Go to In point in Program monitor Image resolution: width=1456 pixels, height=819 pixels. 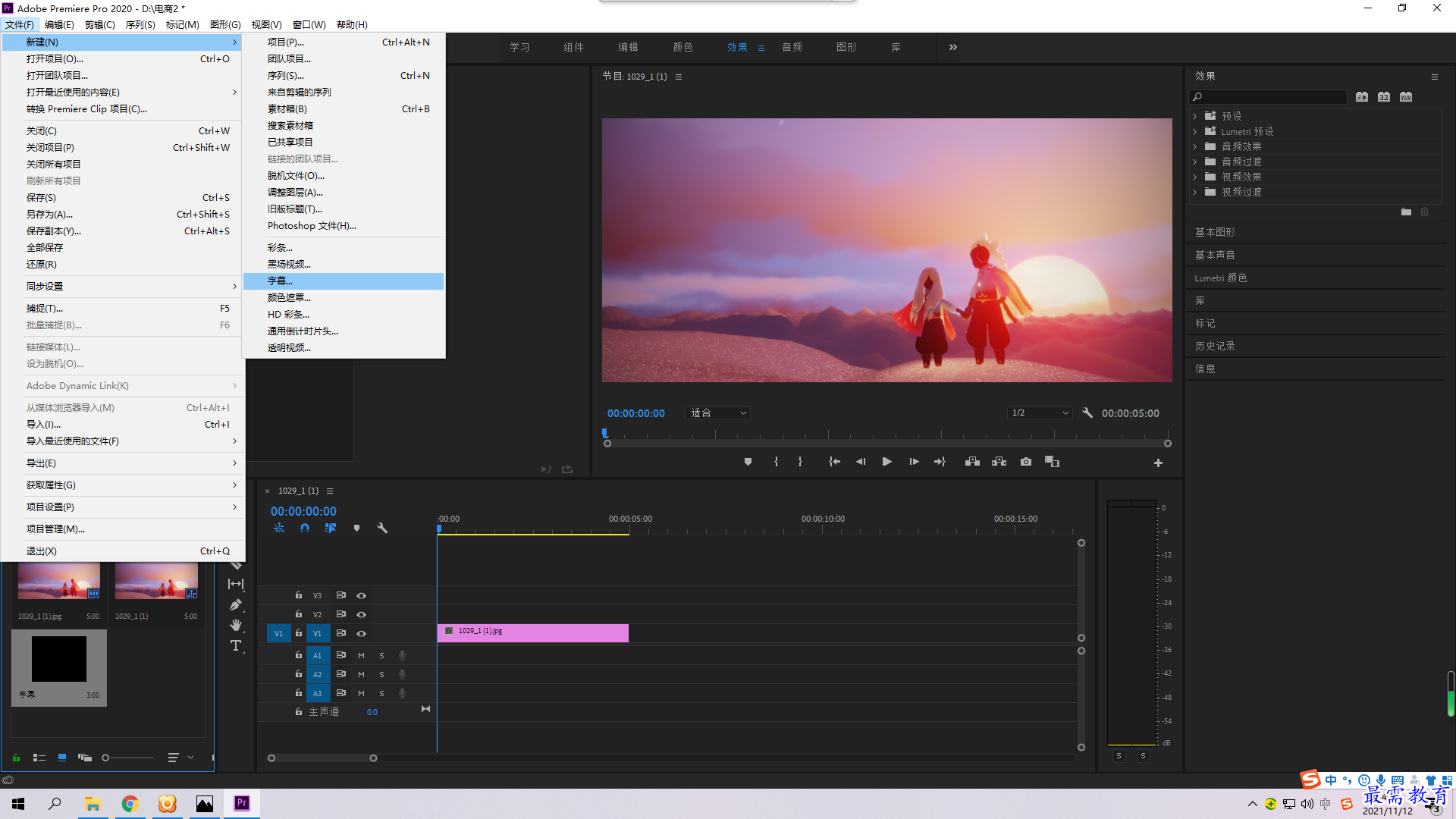834,462
